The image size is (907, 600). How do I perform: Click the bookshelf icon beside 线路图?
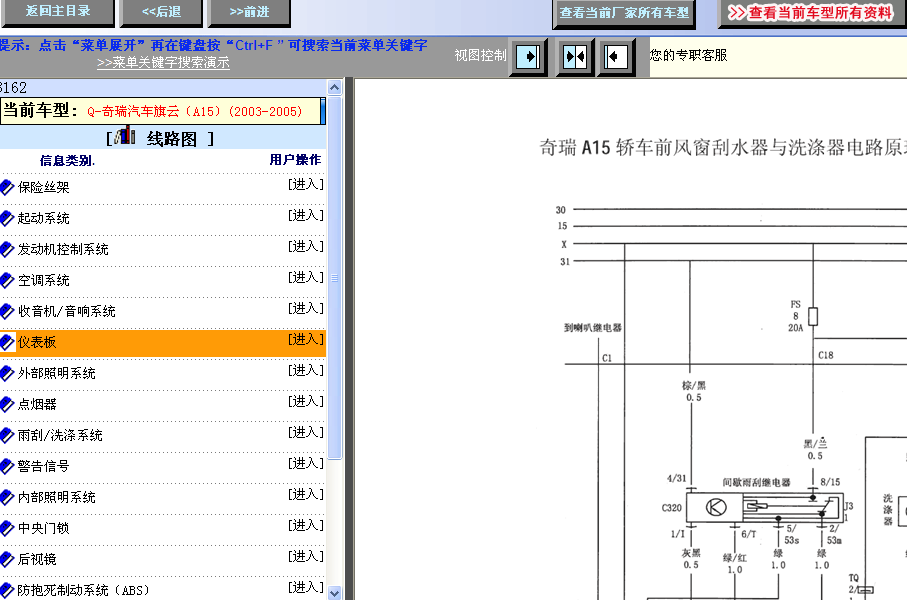pyautogui.click(x=125, y=137)
